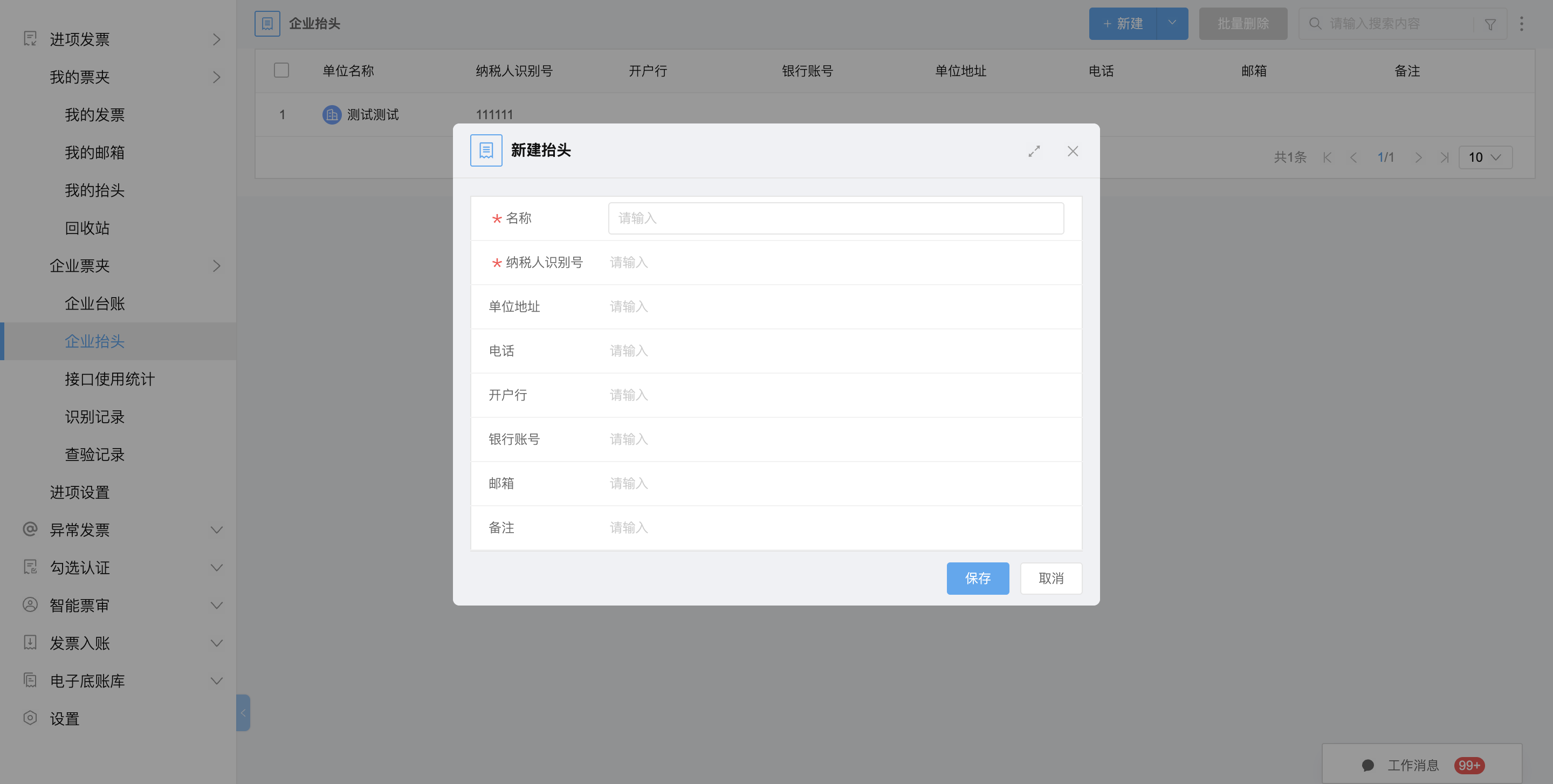This screenshot has height=784, width=1553.
Task: Expand the 新建抬头 dialog to fullscreen
Action: point(1034,152)
